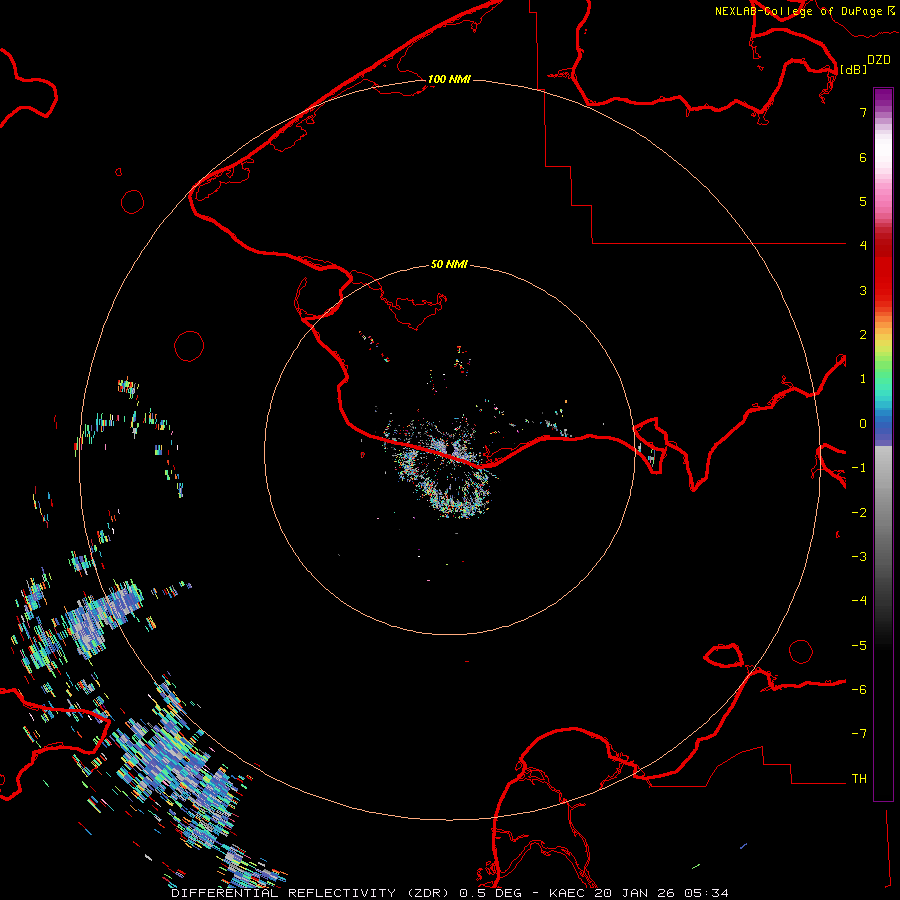Viewport: 900px width, 900px height.
Task: Click the [dB] unit label
Action: tap(853, 69)
